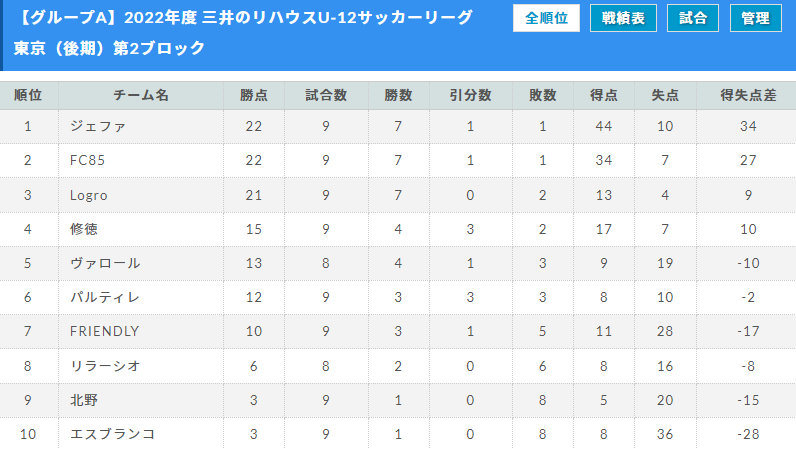Viewport: 796px width, 449px height.
Task: Select team name リラーシオ
Action: tap(105, 366)
